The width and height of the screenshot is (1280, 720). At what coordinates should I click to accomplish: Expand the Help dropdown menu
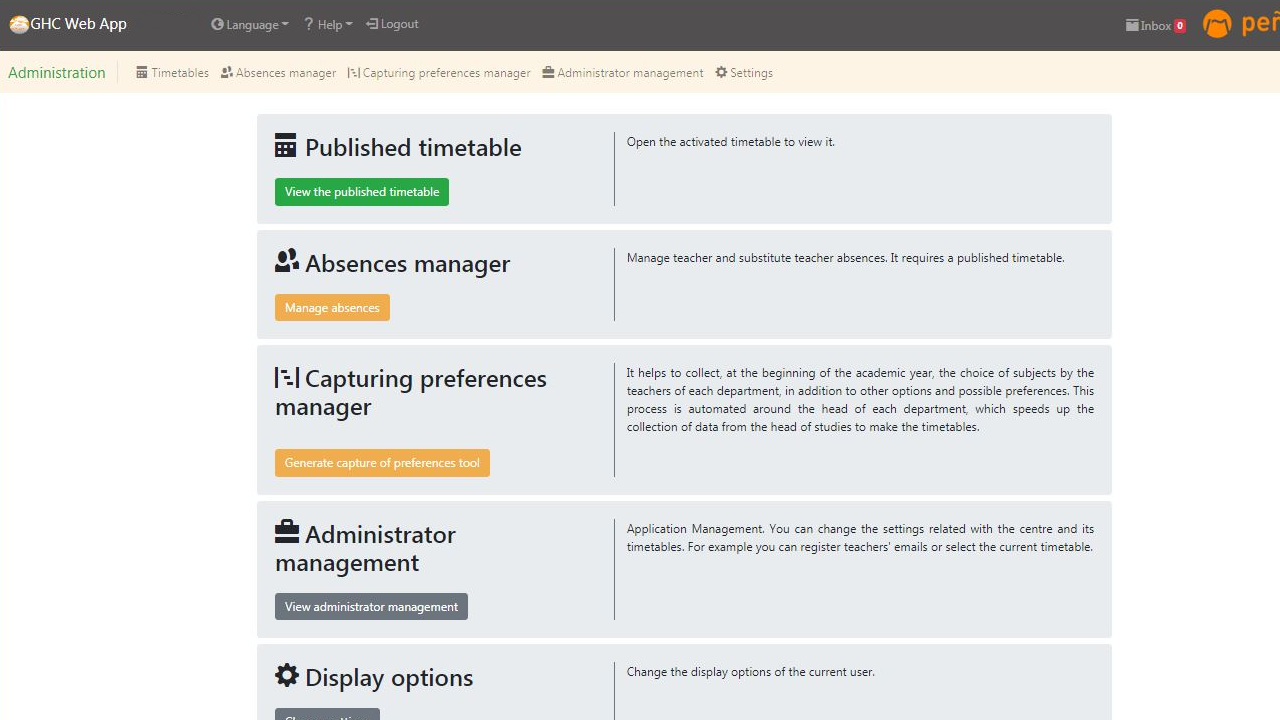(328, 24)
